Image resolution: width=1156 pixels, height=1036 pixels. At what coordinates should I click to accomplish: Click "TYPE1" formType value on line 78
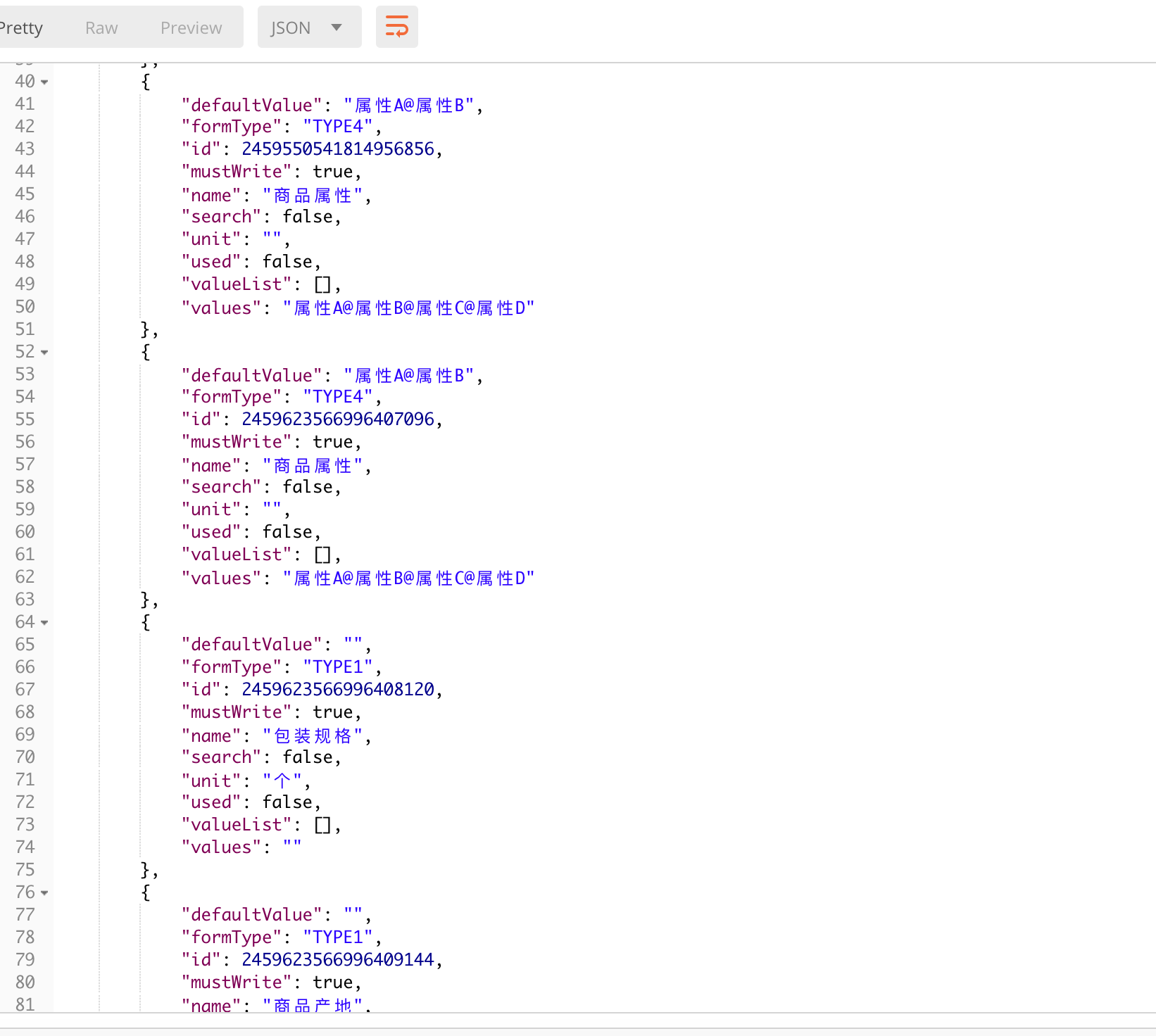pos(338,937)
